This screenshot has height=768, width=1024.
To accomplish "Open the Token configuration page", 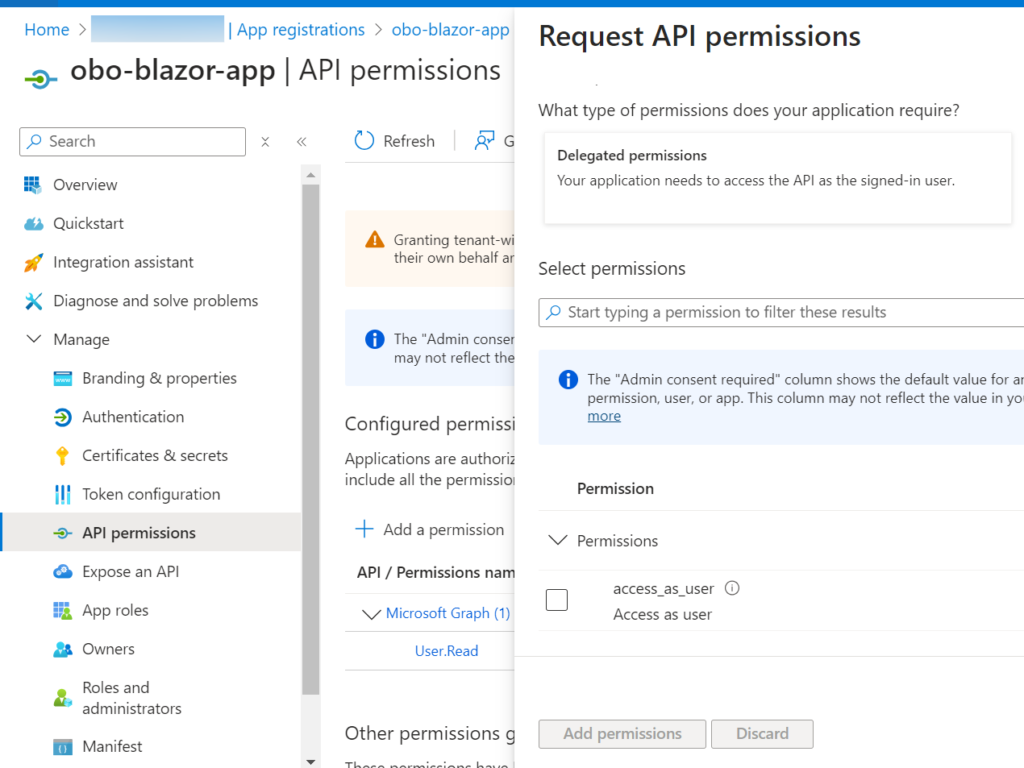I will 152,494.
